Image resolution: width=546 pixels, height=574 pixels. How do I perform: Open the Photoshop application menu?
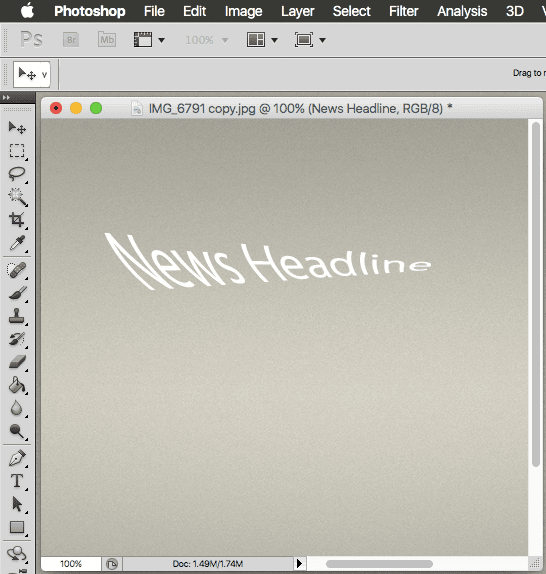[90, 11]
